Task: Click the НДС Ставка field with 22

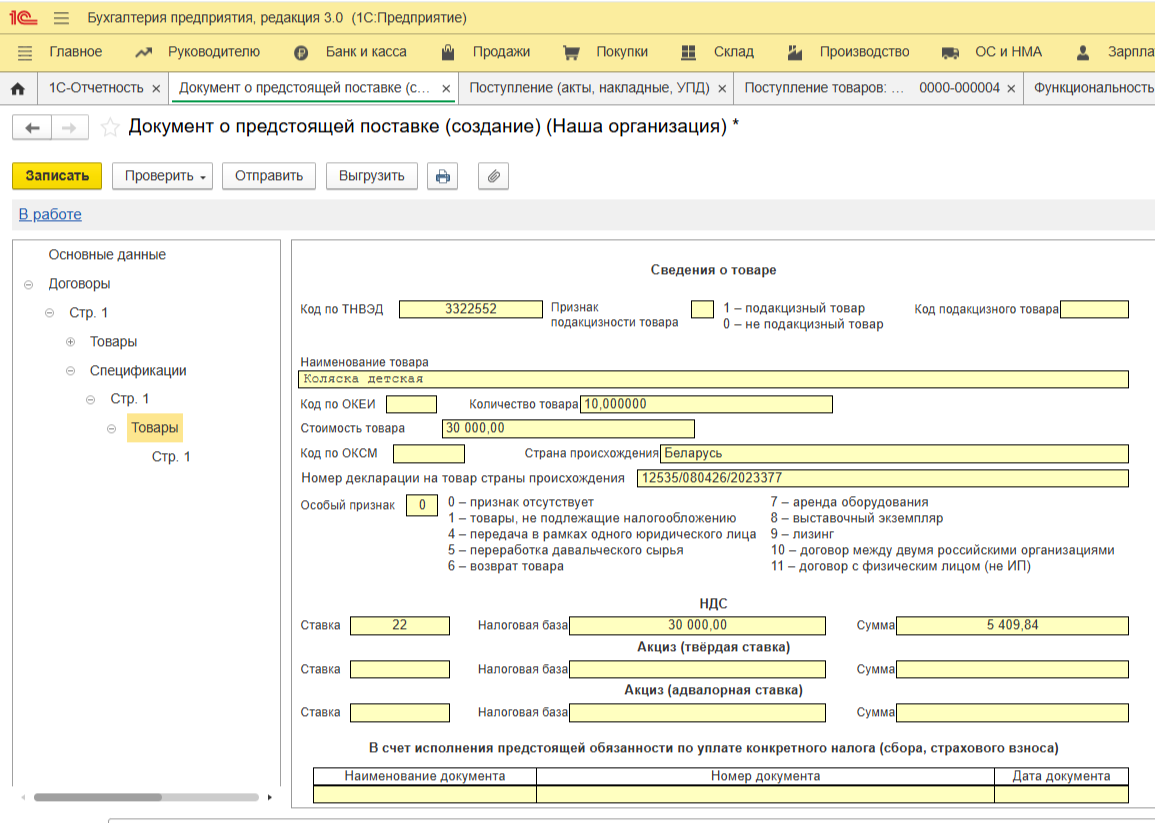Action: pyautogui.click(x=399, y=626)
